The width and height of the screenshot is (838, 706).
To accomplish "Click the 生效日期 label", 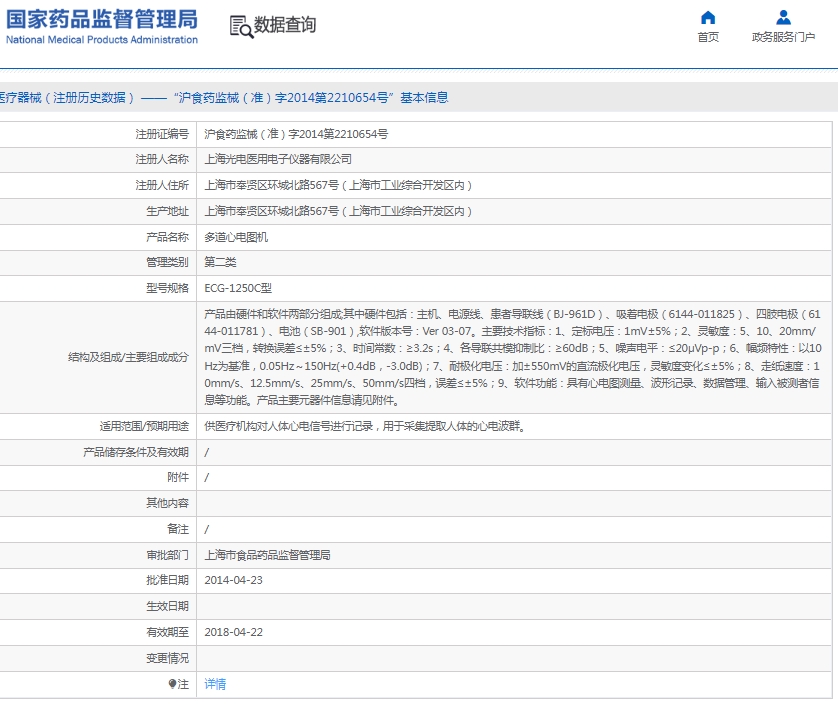I will [x=167, y=606].
